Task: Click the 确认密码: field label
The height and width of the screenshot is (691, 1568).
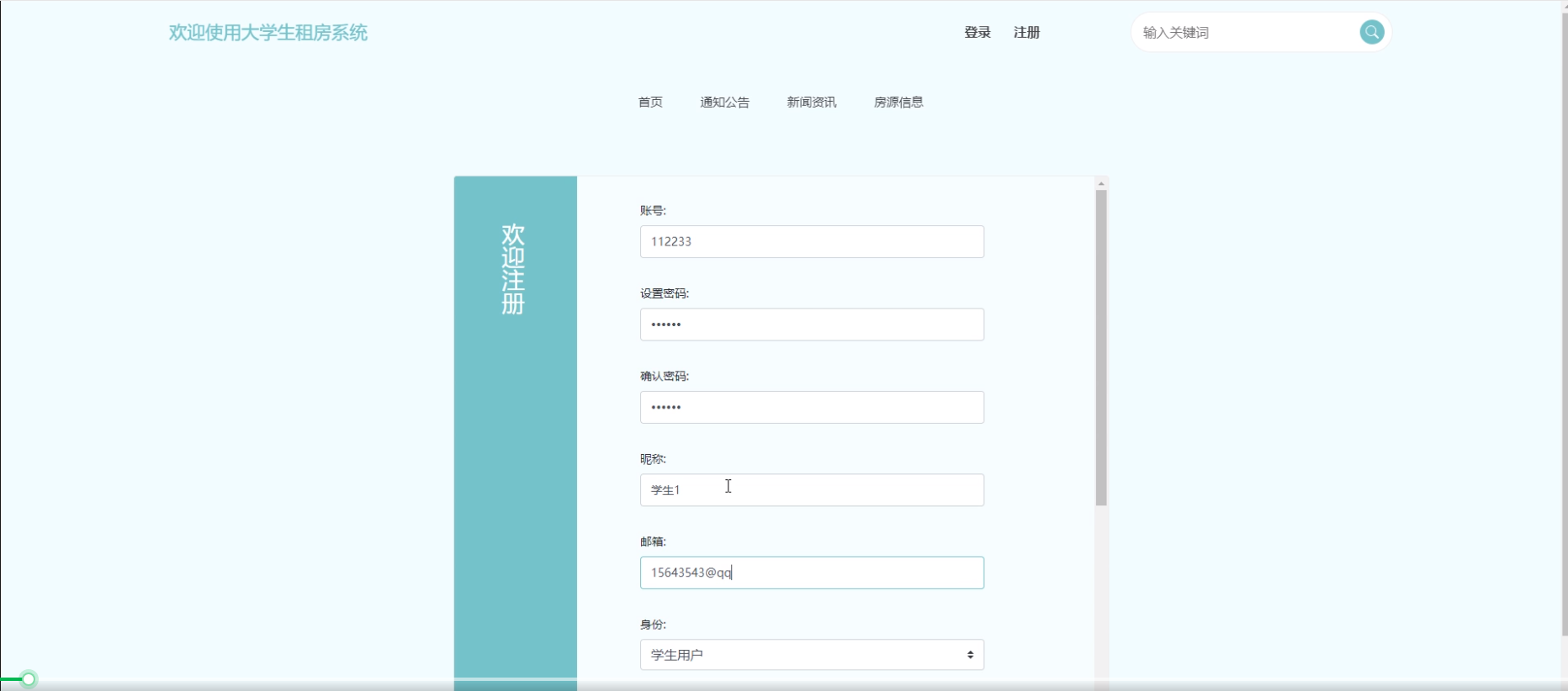Action: point(665,376)
